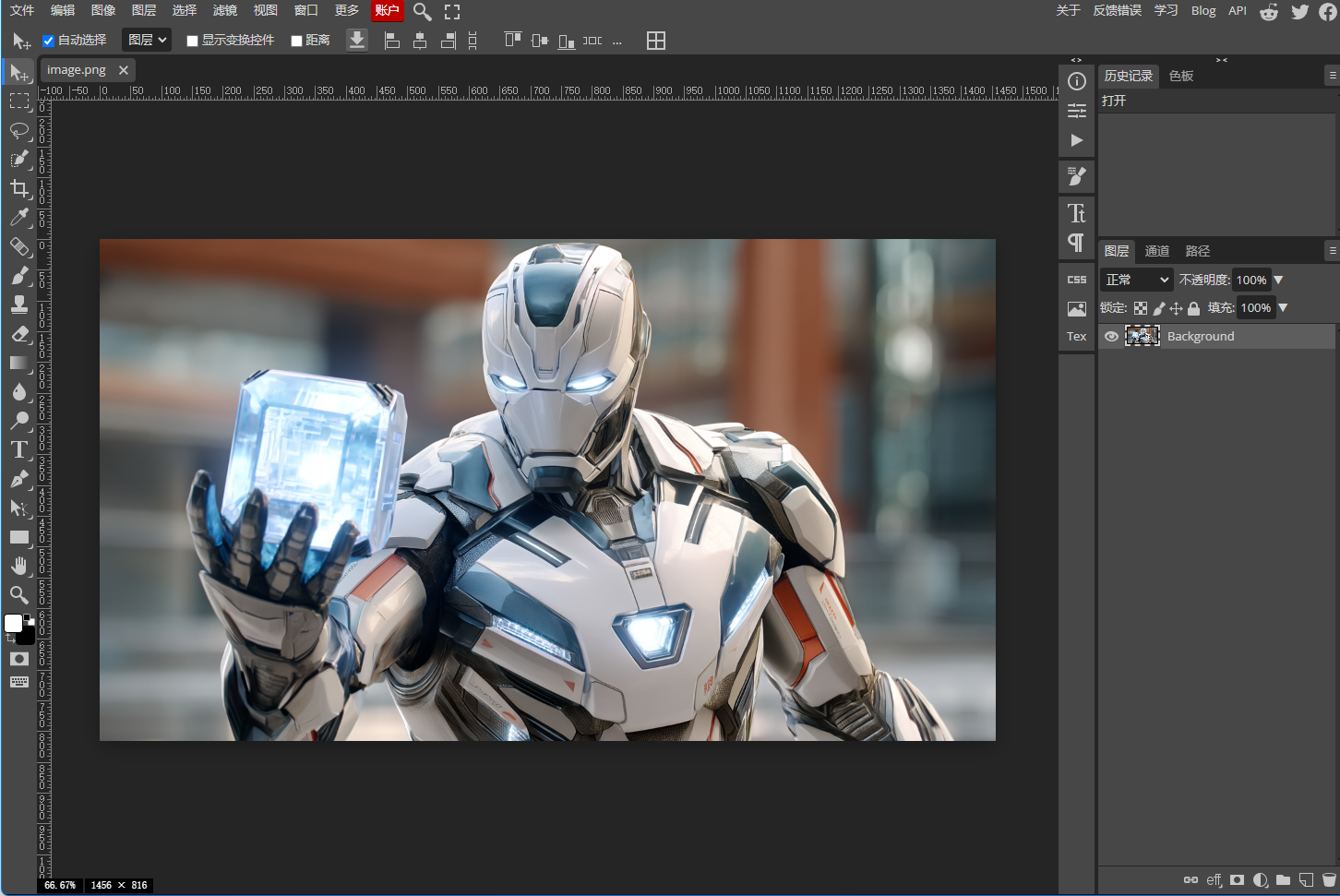Click the new layer icon in Layers footer
Image resolution: width=1340 pixels, height=896 pixels.
click(1306, 879)
